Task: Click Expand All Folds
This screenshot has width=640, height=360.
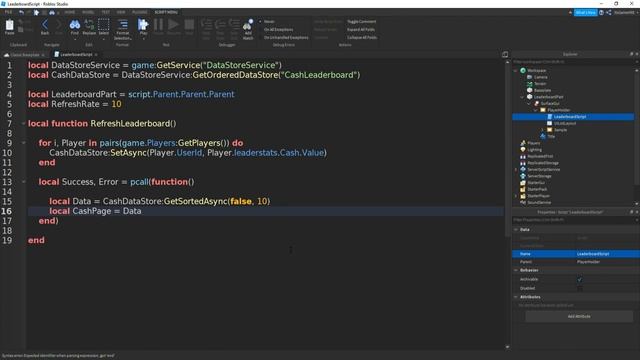Action: click(361, 29)
